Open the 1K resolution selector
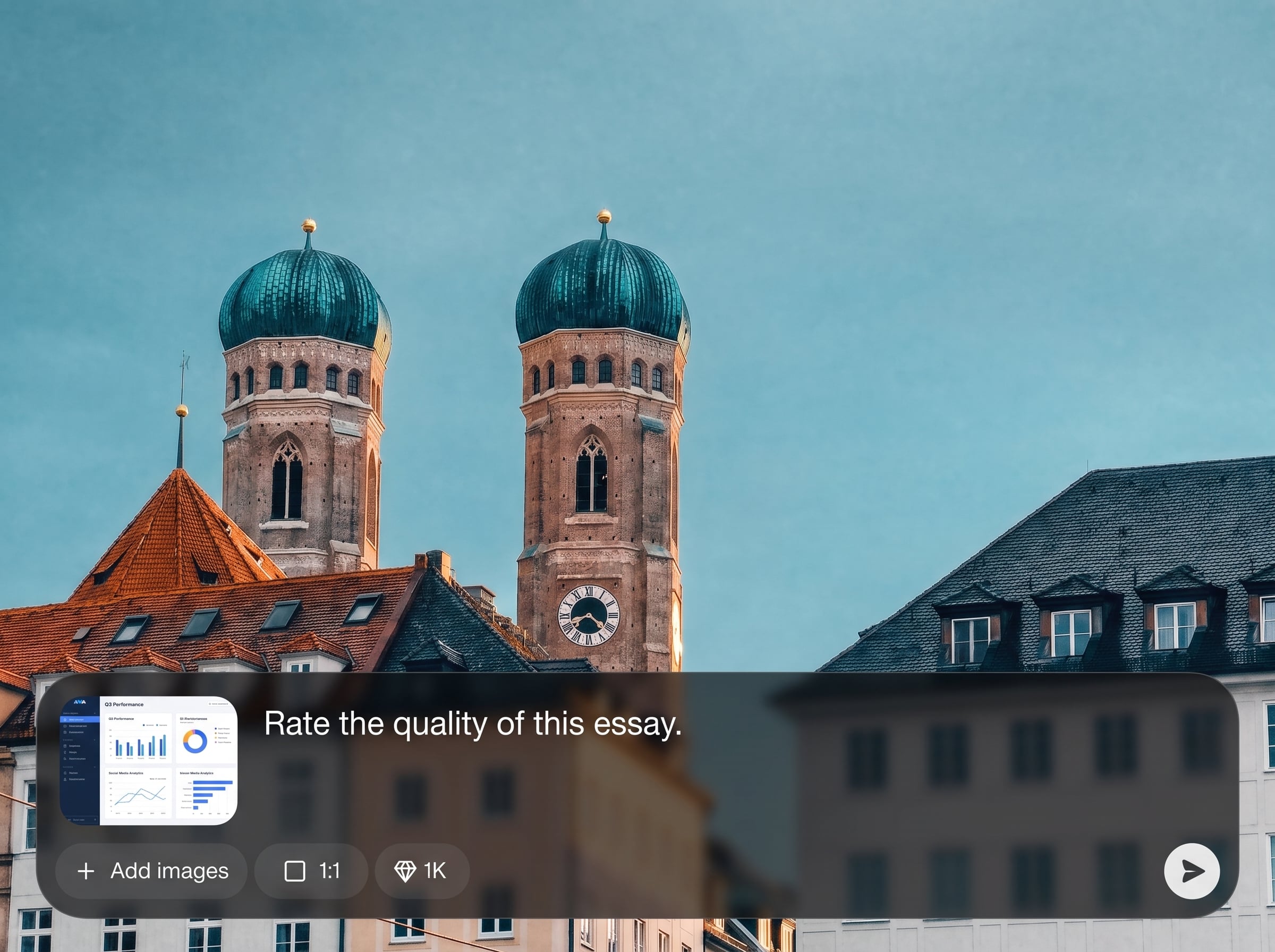This screenshot has width=1275, height=952. click(x=422, y=871)
